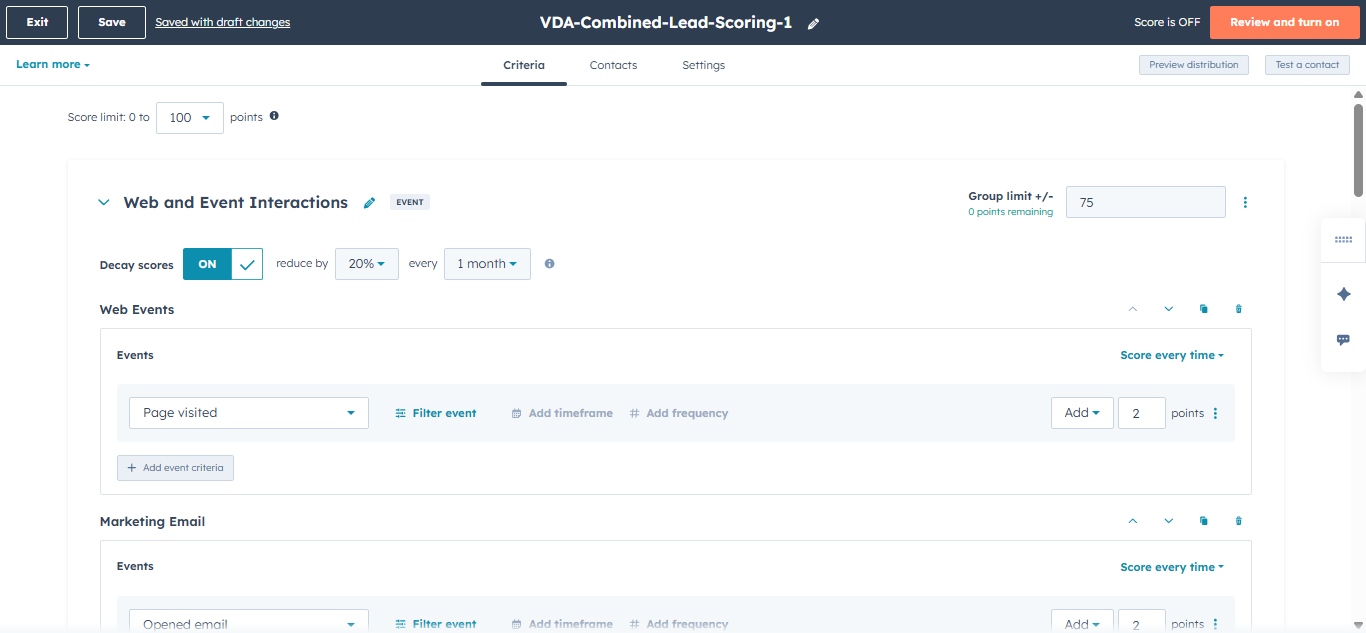Open Saved with draft changes link
The width and height of the screenshot is (1366, 633).
(223, 22)
